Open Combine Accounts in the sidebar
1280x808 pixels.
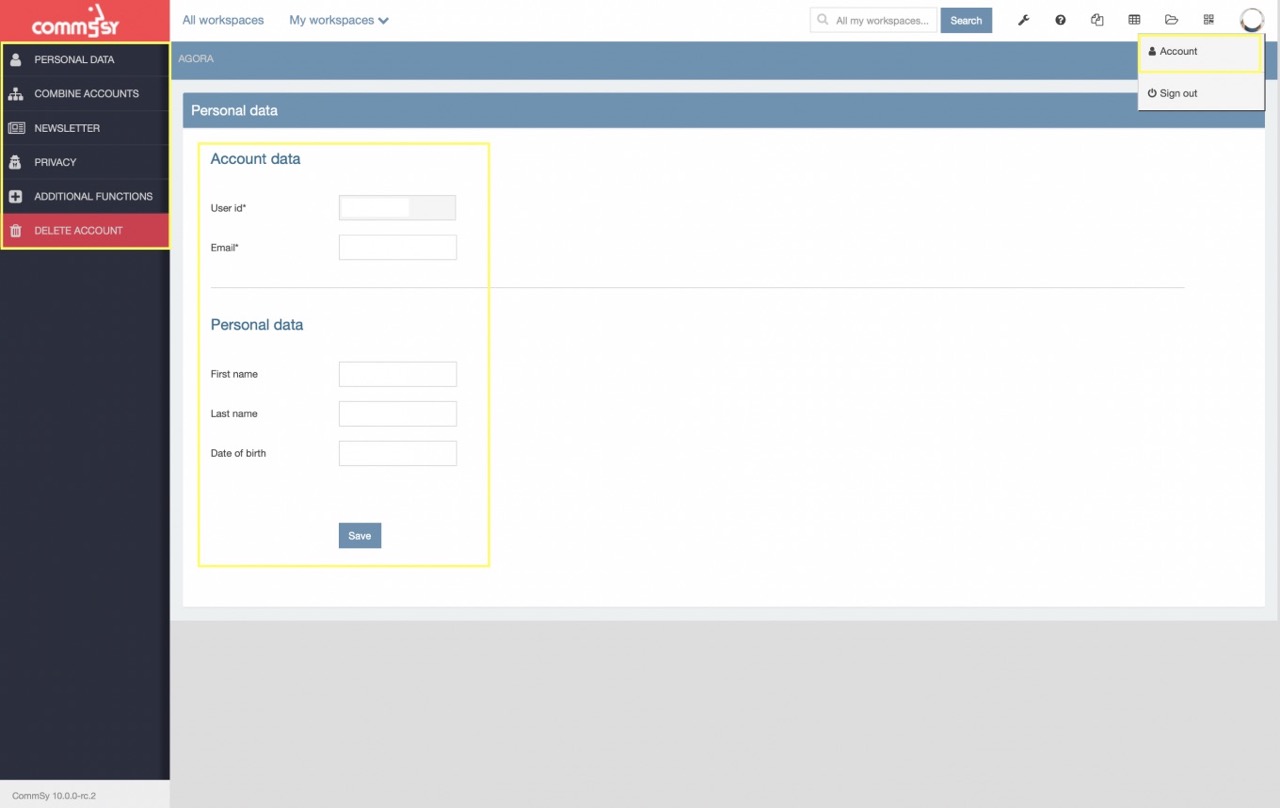coord(86,94)
